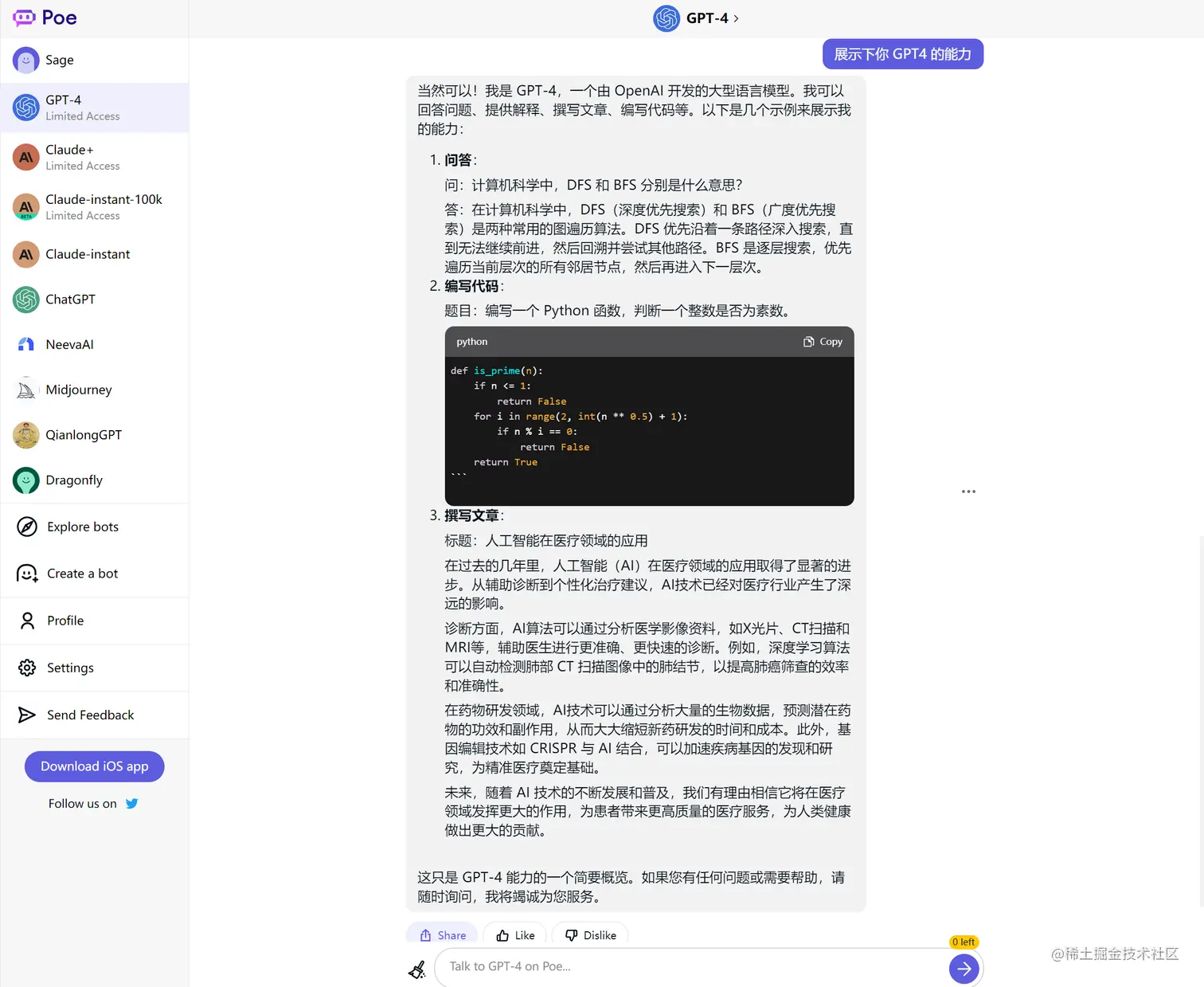Image resolution: width=1204 pixels, height=987 pixels.
Task: Select Claude-instant-100k chat entry
Action: point(95,207)
